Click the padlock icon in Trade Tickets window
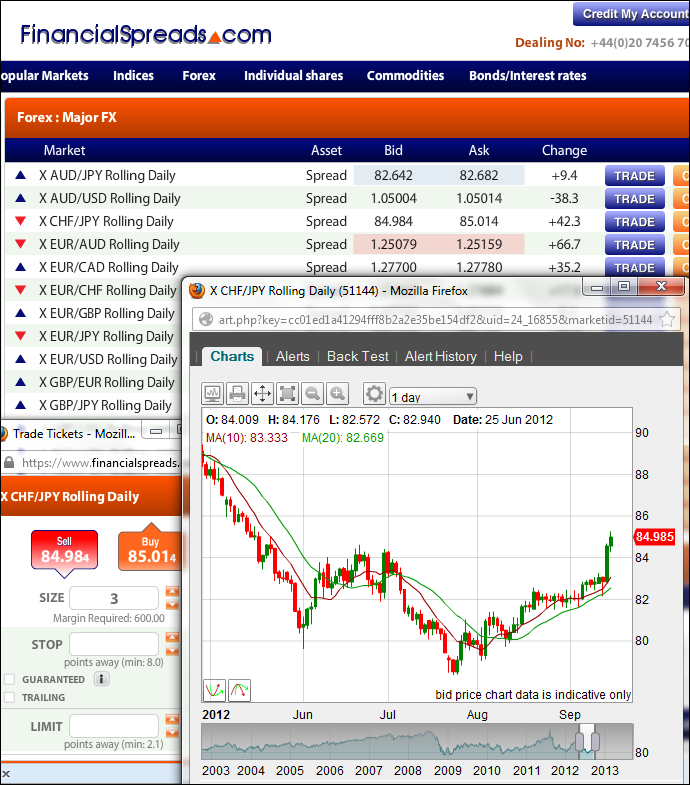Image resolution: width=690 pixels, height=785 pixels. point(9,463)
